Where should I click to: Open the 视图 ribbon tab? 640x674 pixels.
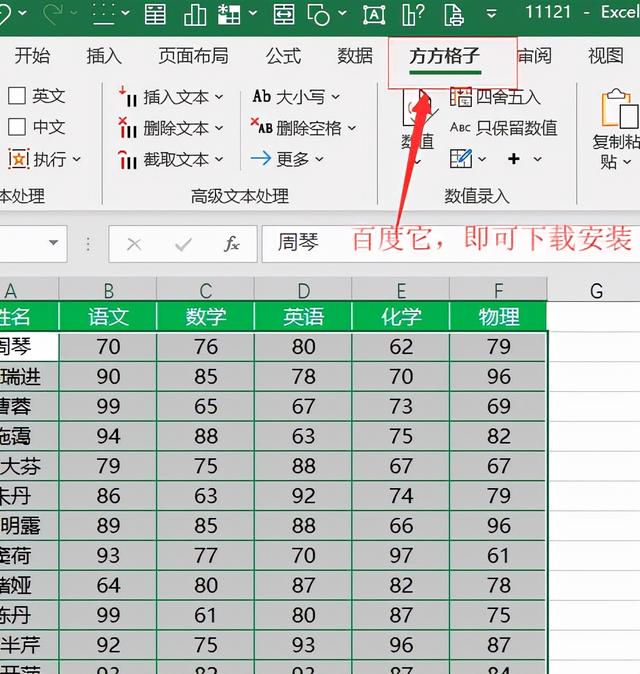point(606,56)
